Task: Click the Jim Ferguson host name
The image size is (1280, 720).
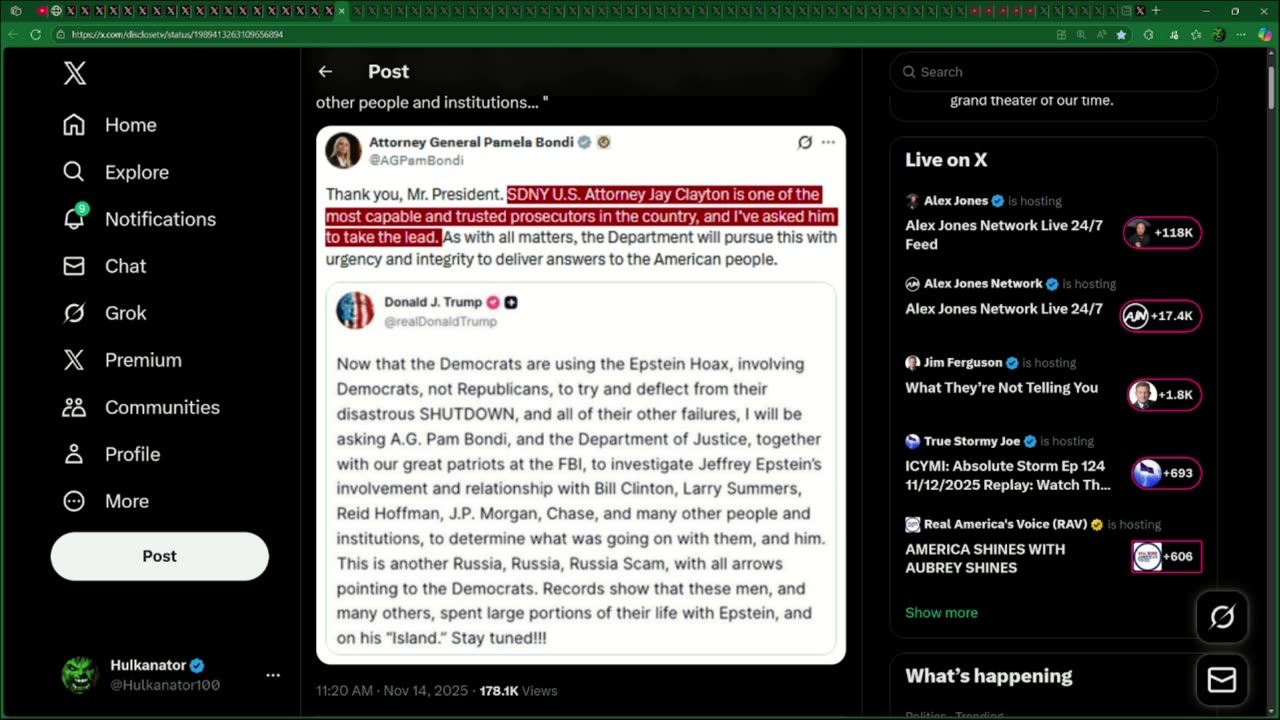Action: click(x=962, y=363)
